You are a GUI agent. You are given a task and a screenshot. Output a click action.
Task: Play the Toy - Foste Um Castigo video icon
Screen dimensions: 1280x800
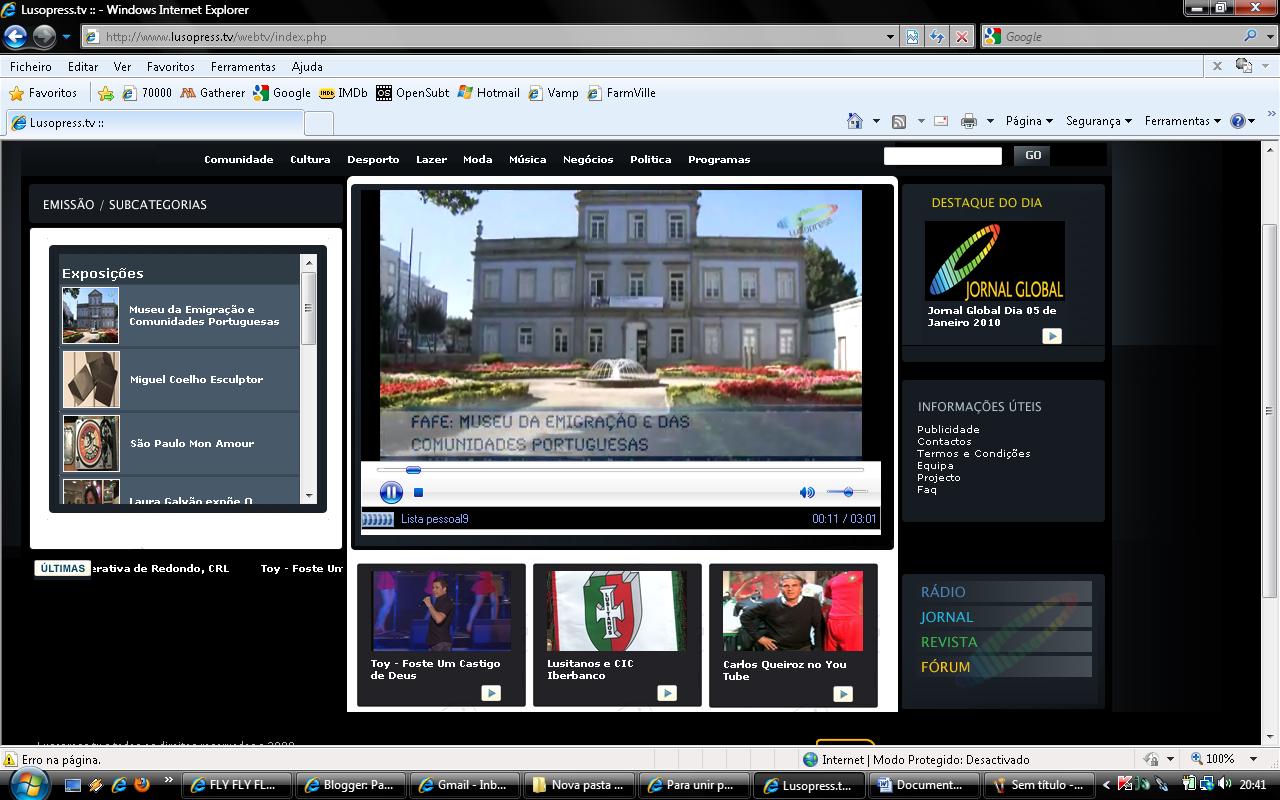pos(491,693)
